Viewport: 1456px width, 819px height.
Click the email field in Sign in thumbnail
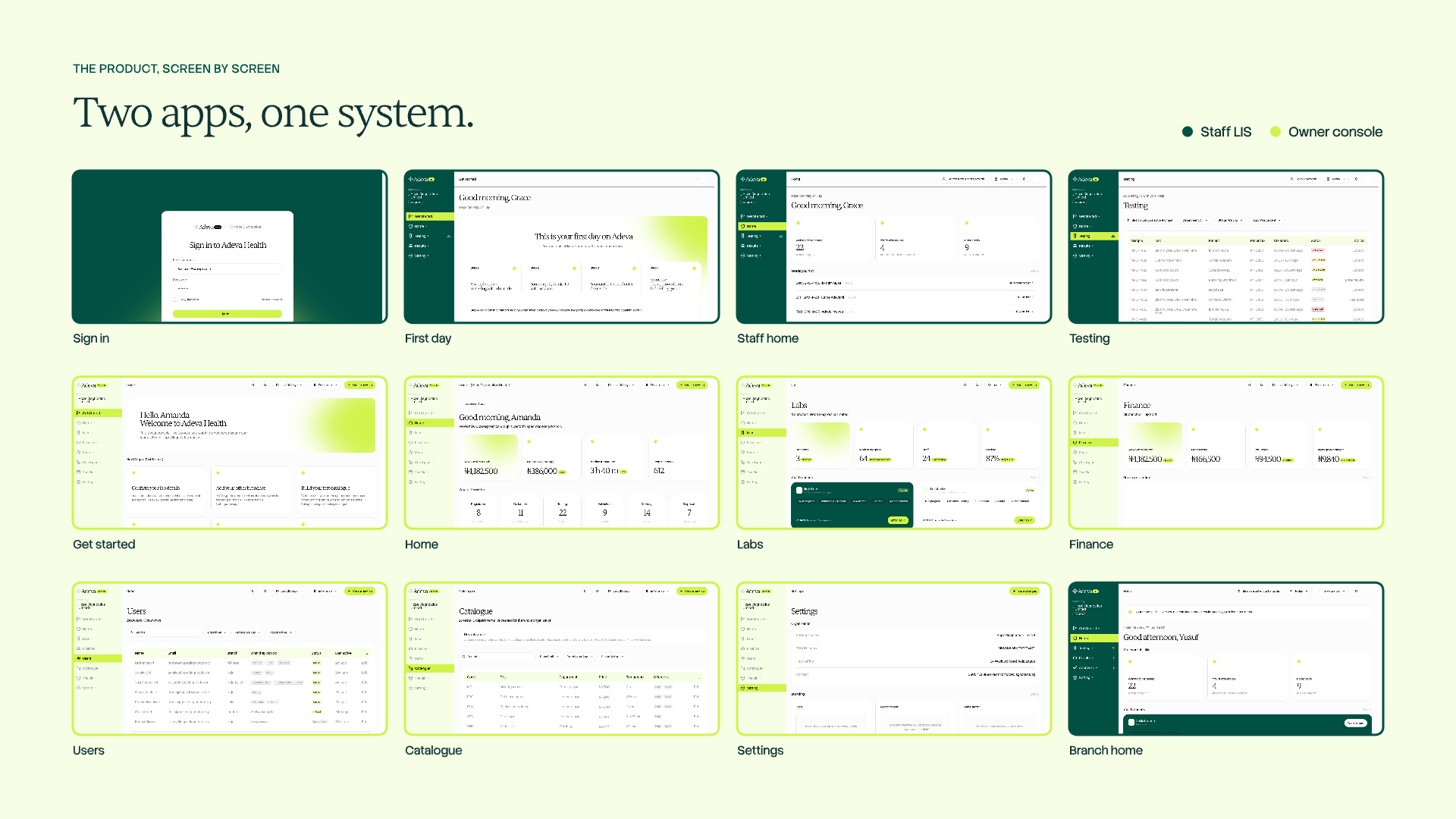[x=227, y=269]
